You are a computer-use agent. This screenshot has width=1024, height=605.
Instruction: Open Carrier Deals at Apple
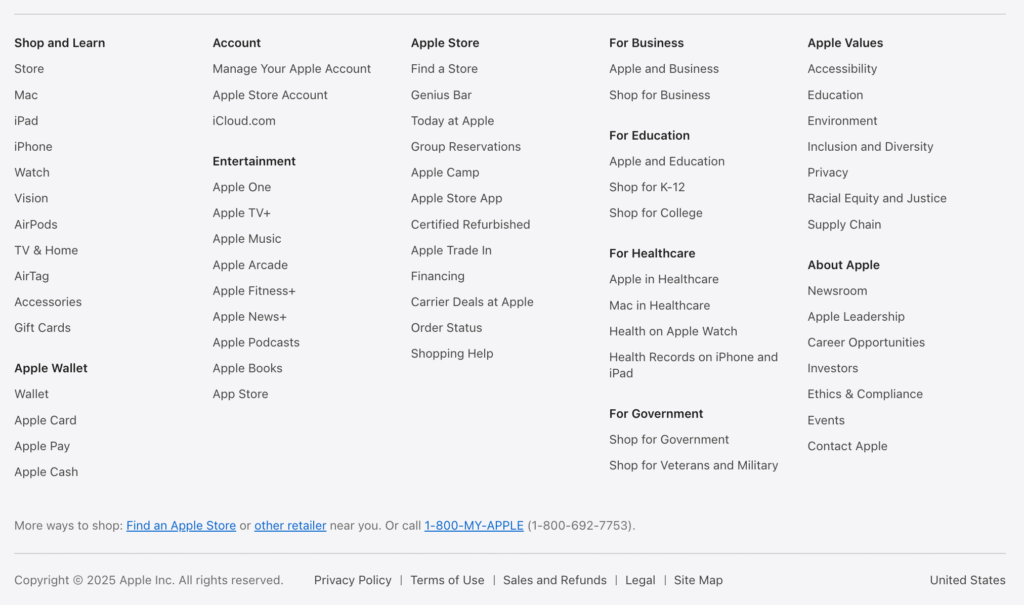(x=472, y=302)
